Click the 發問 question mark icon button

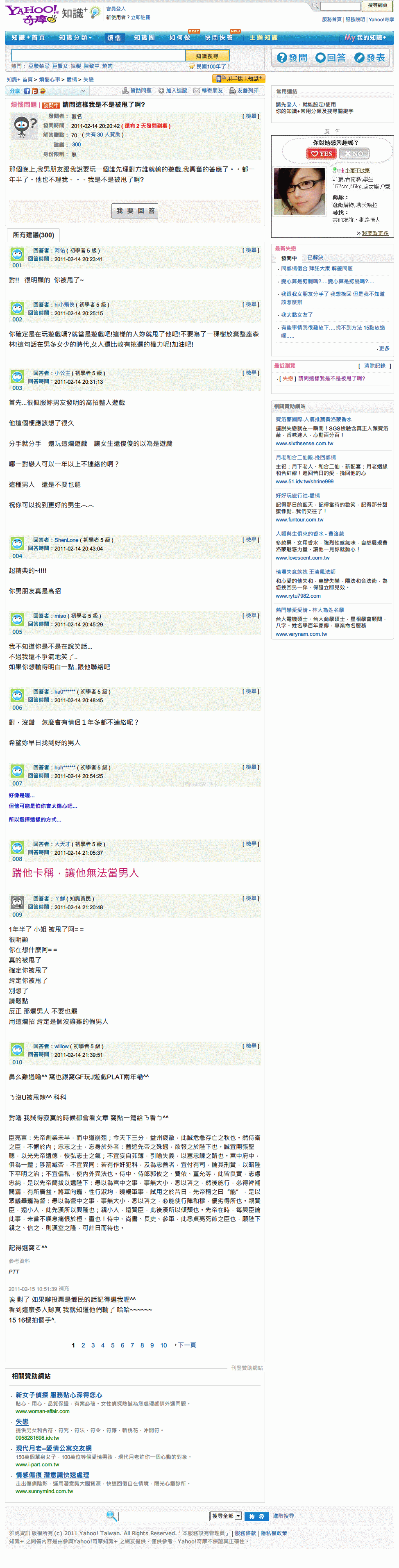coord(281,58)
